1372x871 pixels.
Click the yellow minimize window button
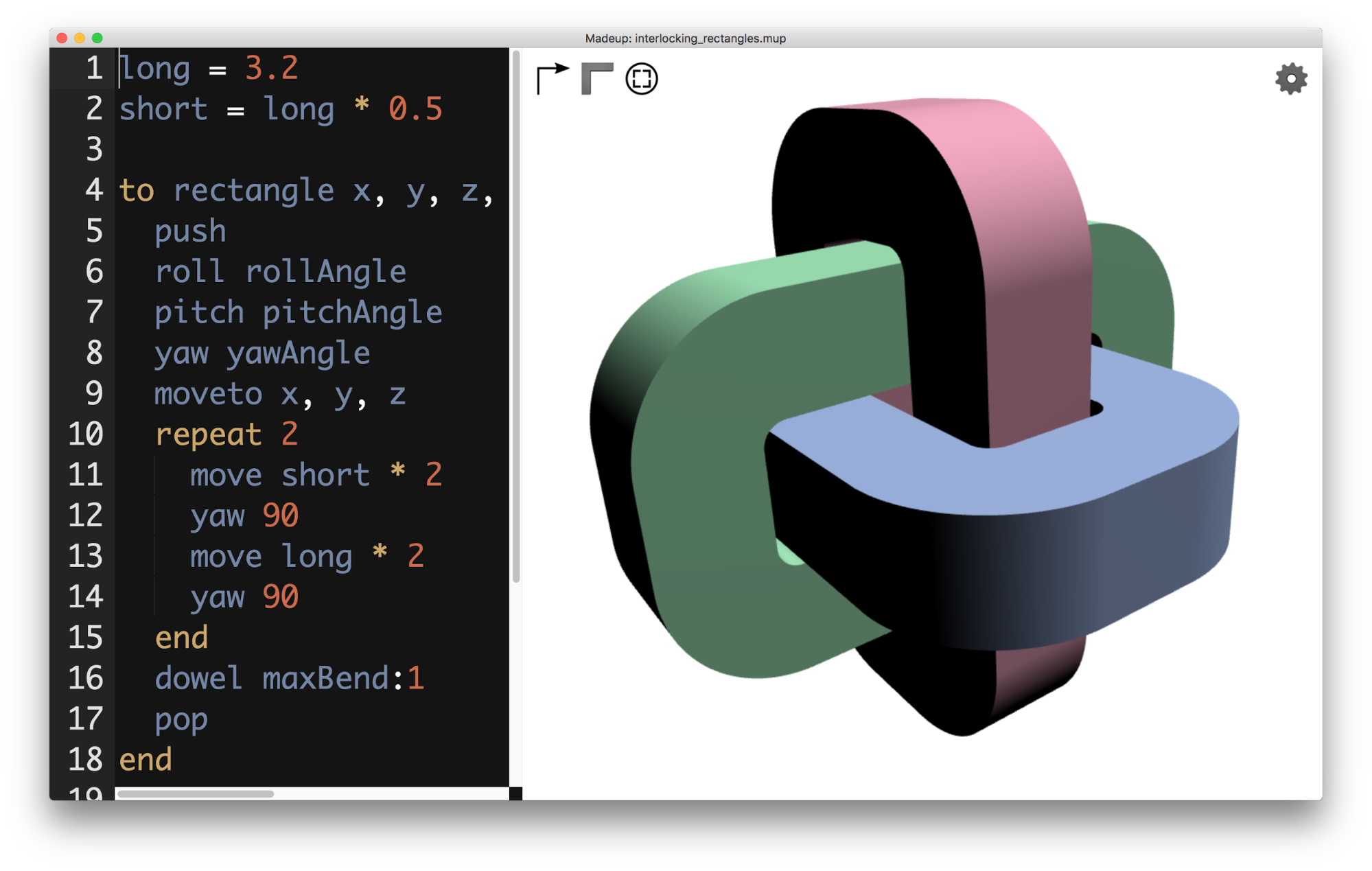click(x=80, y=38)
